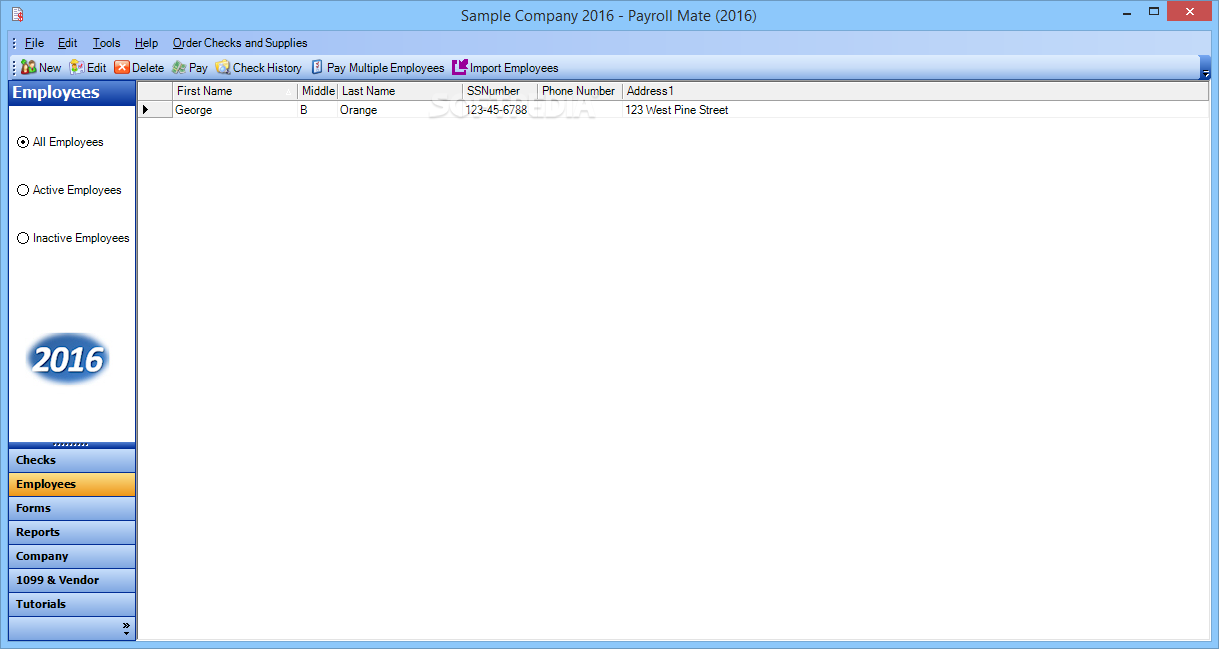Select row indicator arrow for George
1219x649 pixels.
[x=155, y=110]
